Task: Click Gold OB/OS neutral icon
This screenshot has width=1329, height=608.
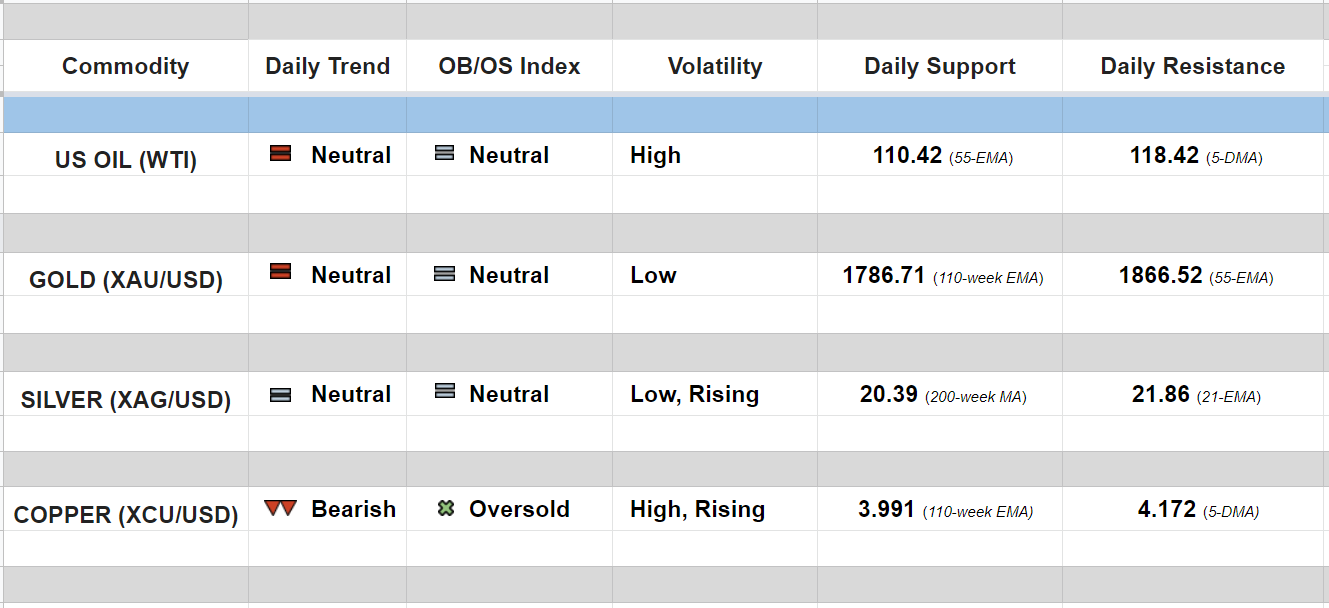Action: (x=445, y=273)
